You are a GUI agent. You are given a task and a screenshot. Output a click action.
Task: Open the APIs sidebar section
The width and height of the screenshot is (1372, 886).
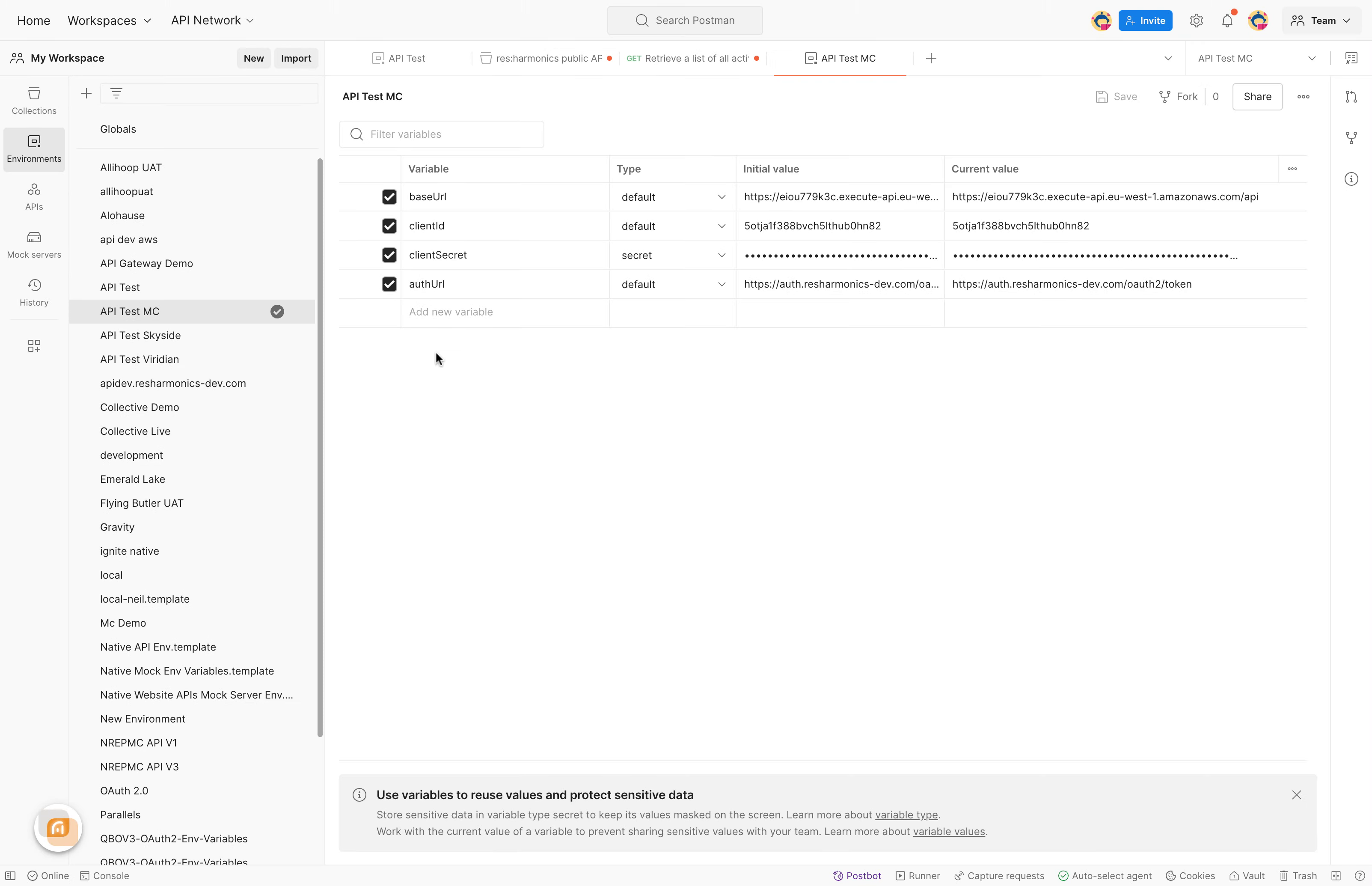tap(34, 197)
